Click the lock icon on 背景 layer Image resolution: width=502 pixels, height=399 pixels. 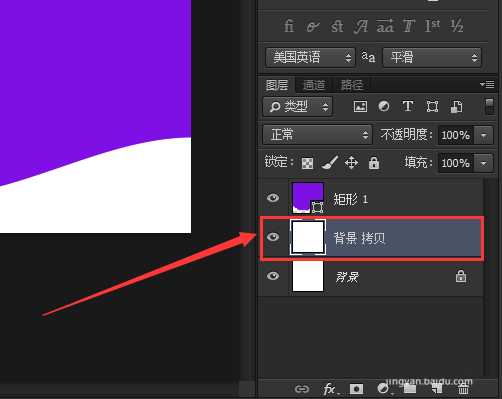pos(461,276)
